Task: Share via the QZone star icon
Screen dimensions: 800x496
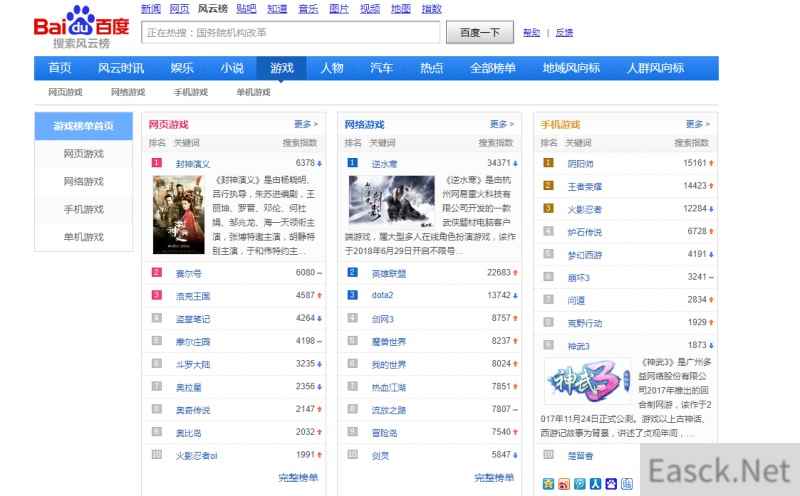Action: [549, 484]
